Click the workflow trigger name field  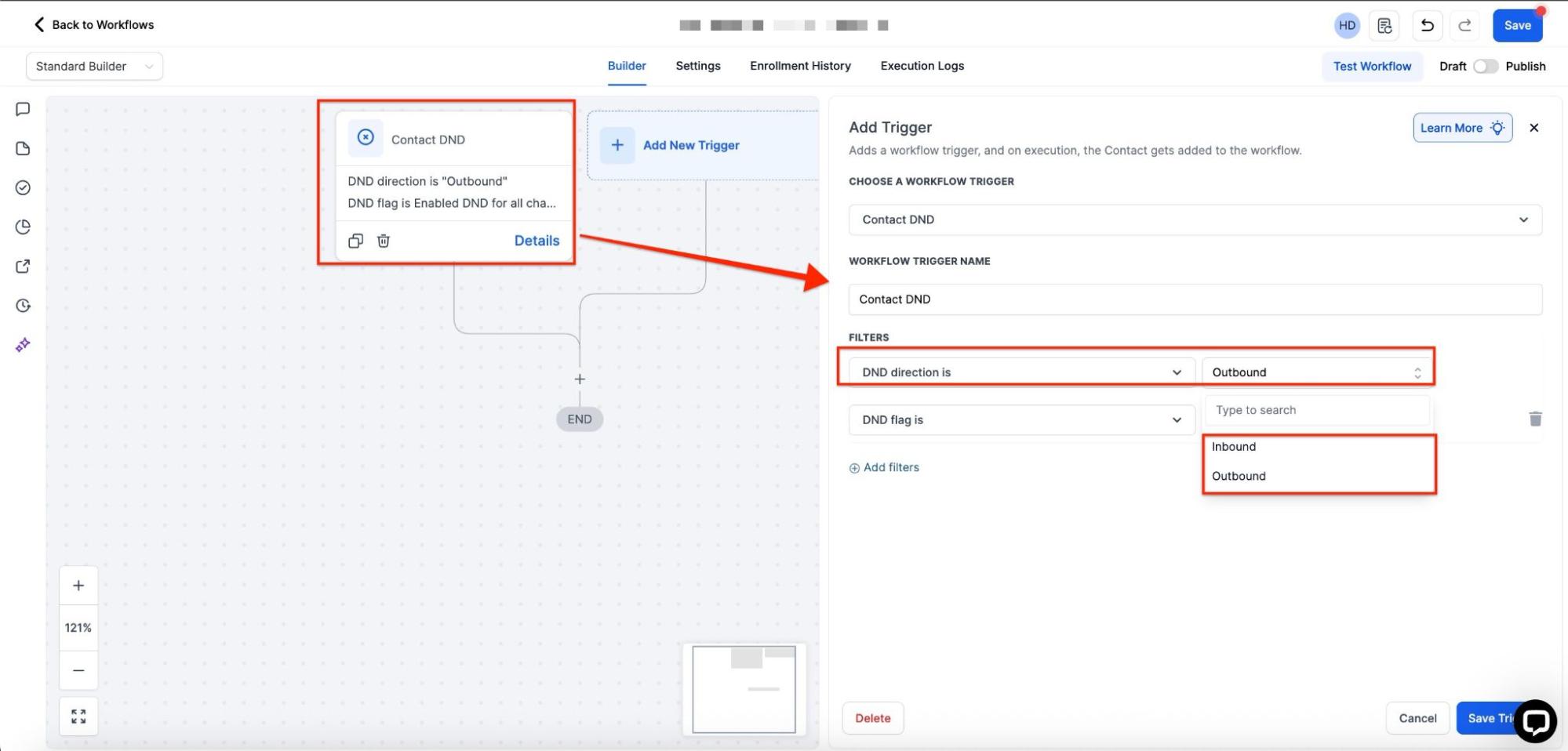pos(1195,299)
